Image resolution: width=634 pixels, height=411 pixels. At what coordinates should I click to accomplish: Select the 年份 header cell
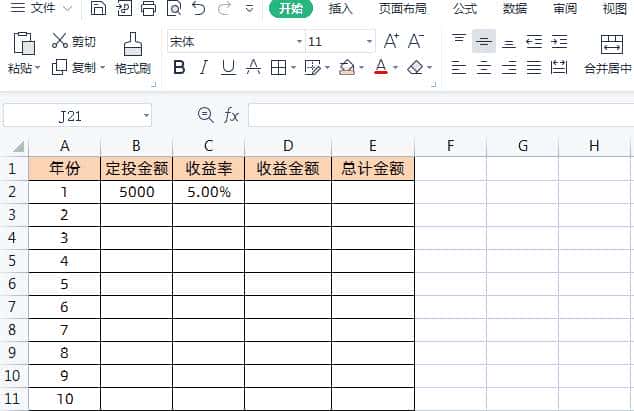[64, 168]
